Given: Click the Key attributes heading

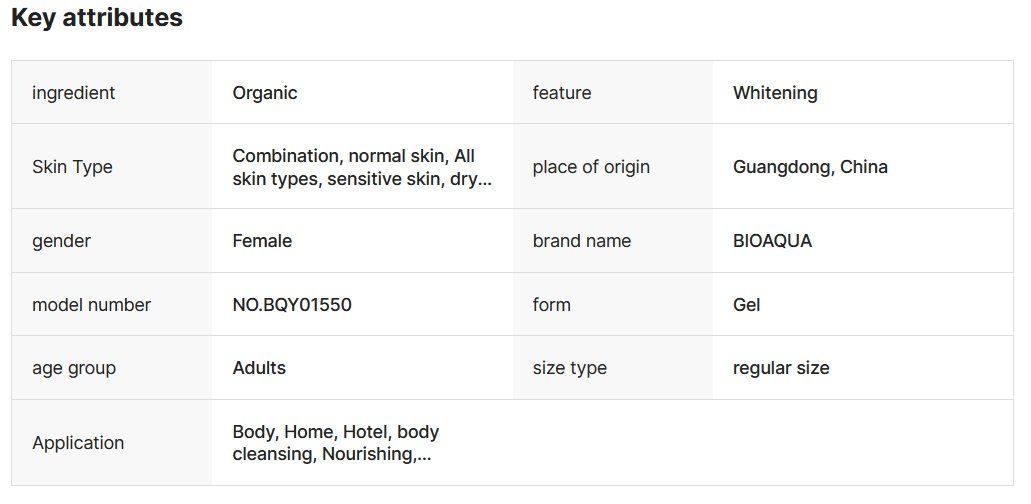Looking at the screenshot, I should pos(97,18).
